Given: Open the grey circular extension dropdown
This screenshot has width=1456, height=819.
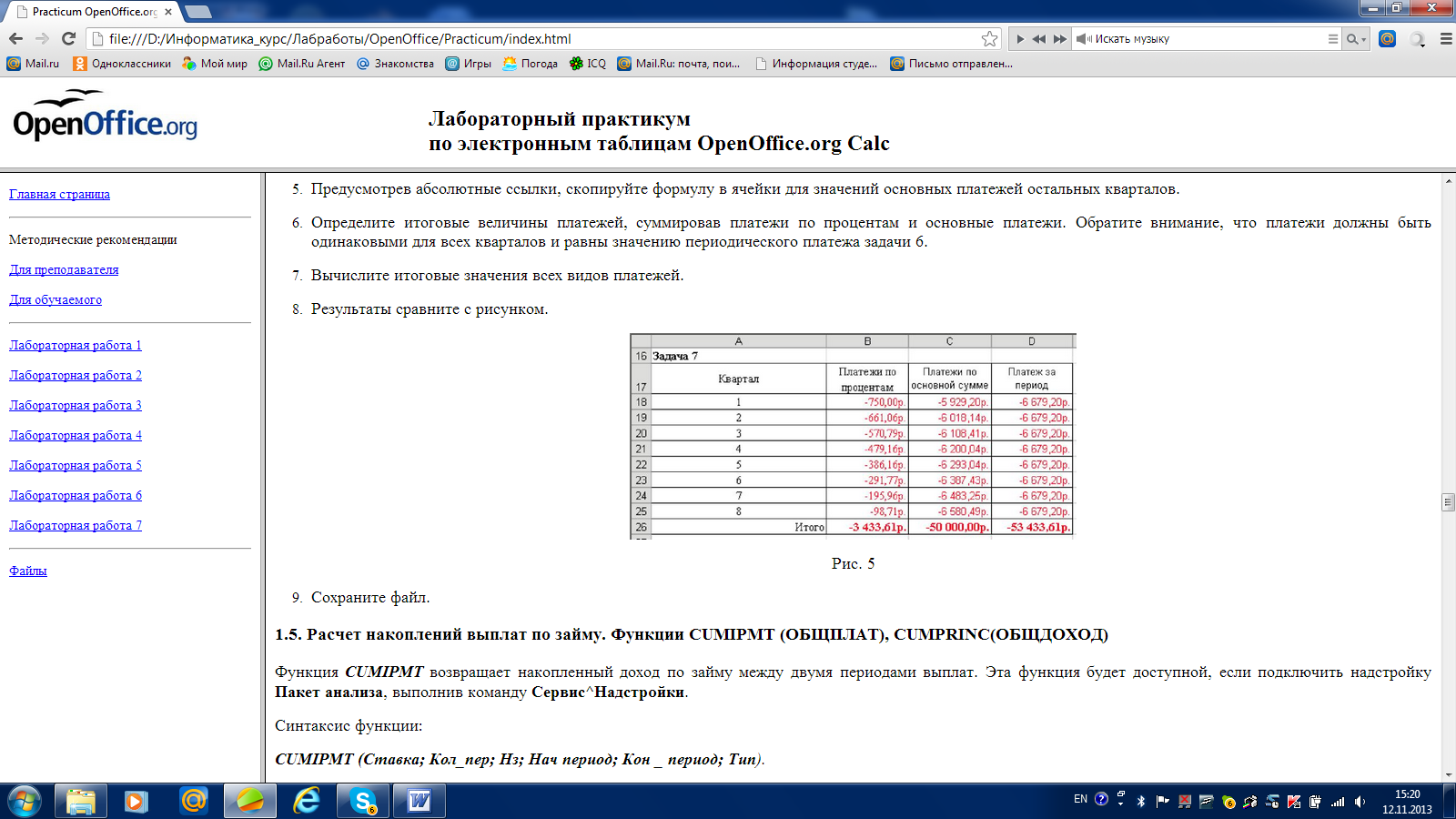Looking at the screenshot, I should [x=1418, y=39].
